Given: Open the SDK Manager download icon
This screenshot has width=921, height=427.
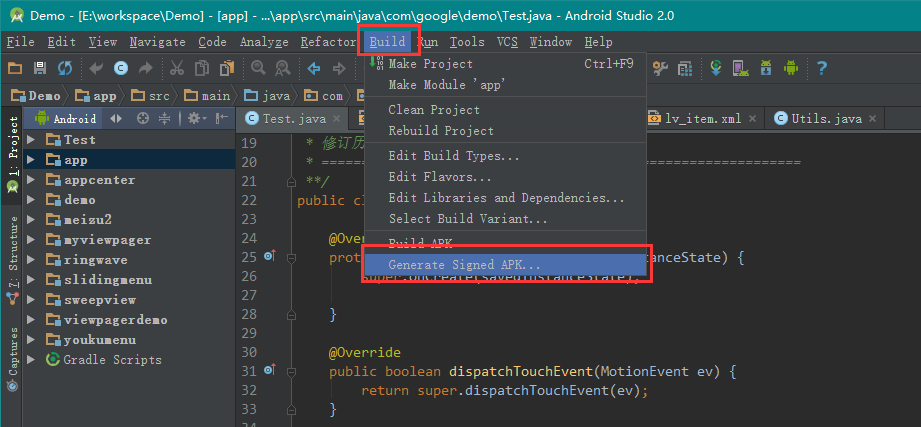Looking at the screenshot, I should coord(766,69).
